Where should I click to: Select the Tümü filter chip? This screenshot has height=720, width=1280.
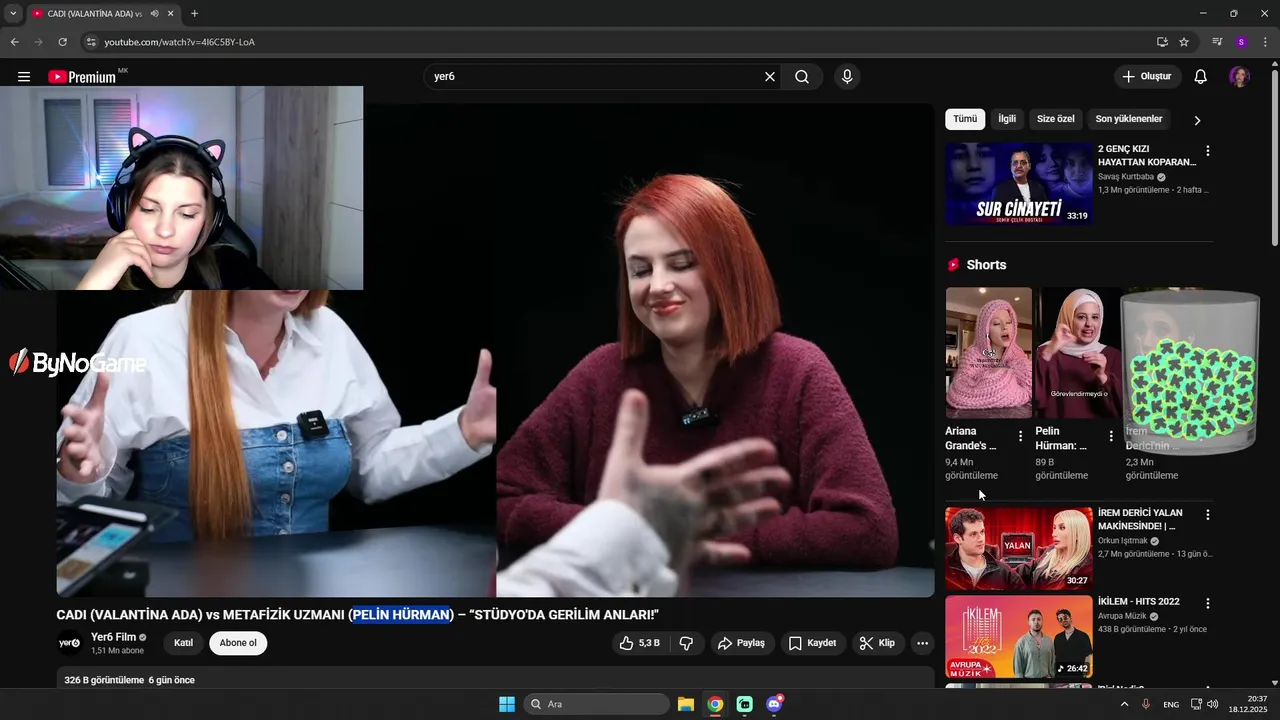[x=965, y=119]
